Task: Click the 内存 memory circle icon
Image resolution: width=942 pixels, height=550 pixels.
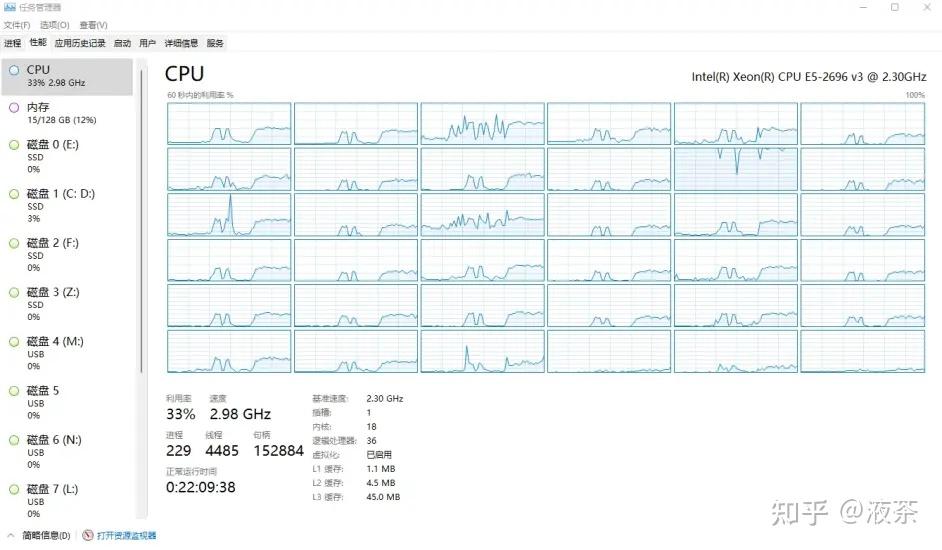Action: coord(14,108)
